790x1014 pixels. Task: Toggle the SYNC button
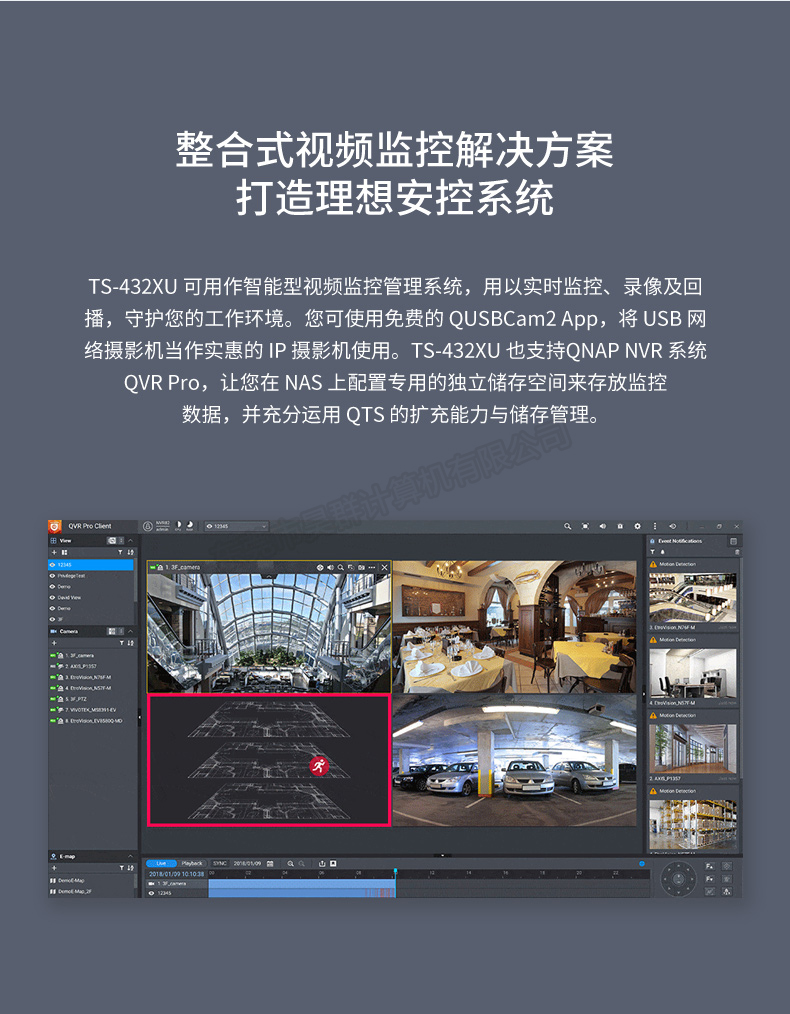tap(220, 863)
